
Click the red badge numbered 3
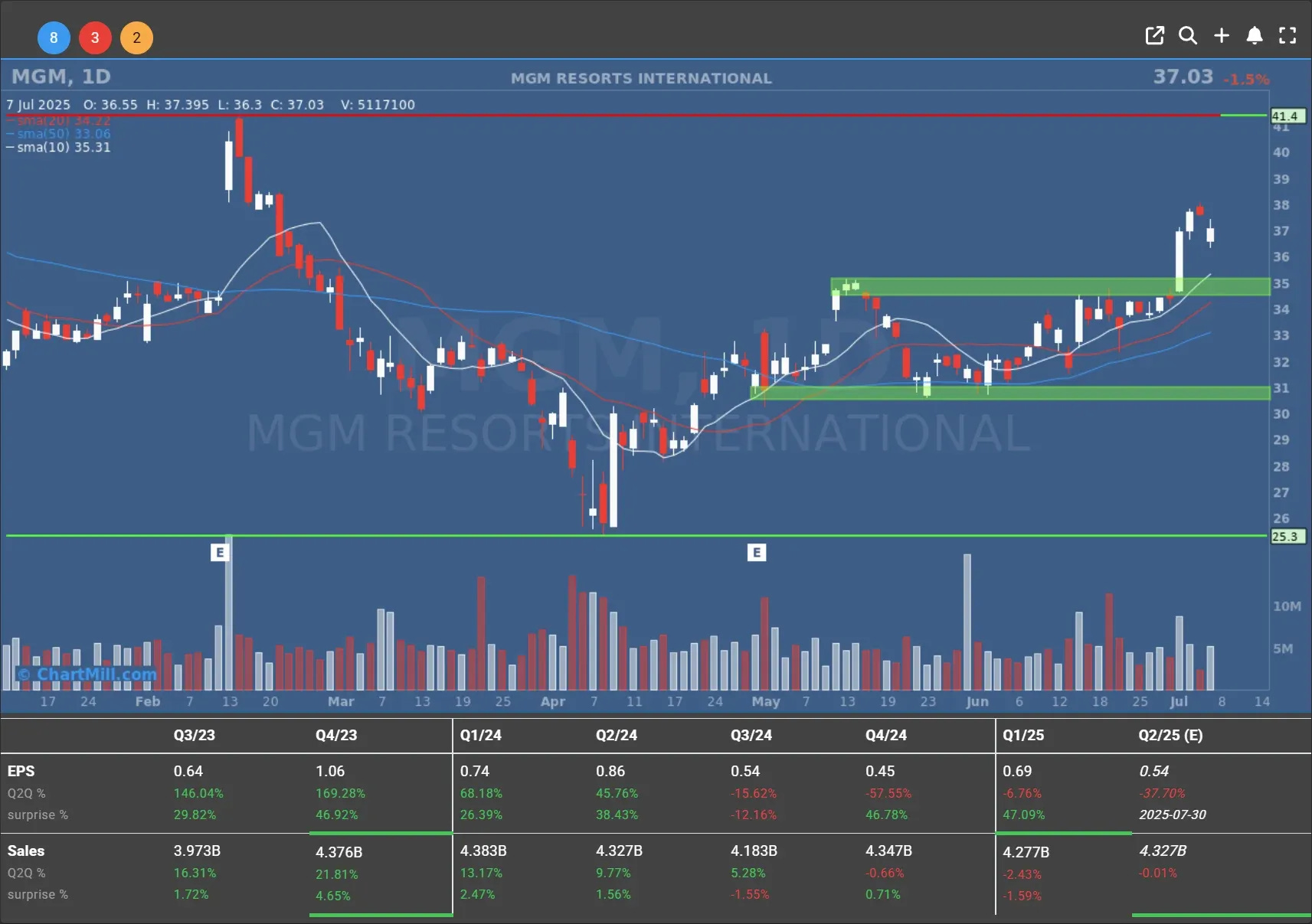point(95,38)
